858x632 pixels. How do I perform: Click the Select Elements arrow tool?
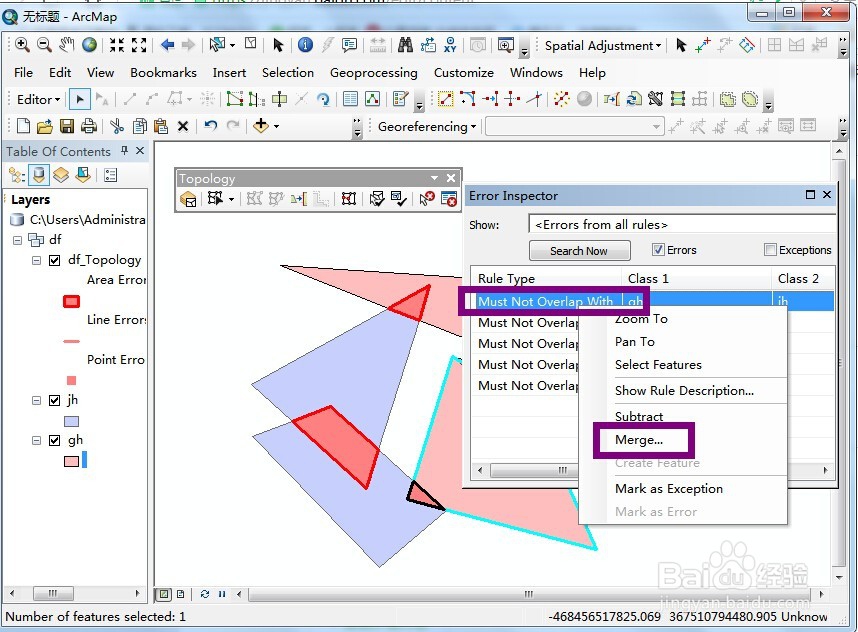pyautogui.click(x=278, y=45)
